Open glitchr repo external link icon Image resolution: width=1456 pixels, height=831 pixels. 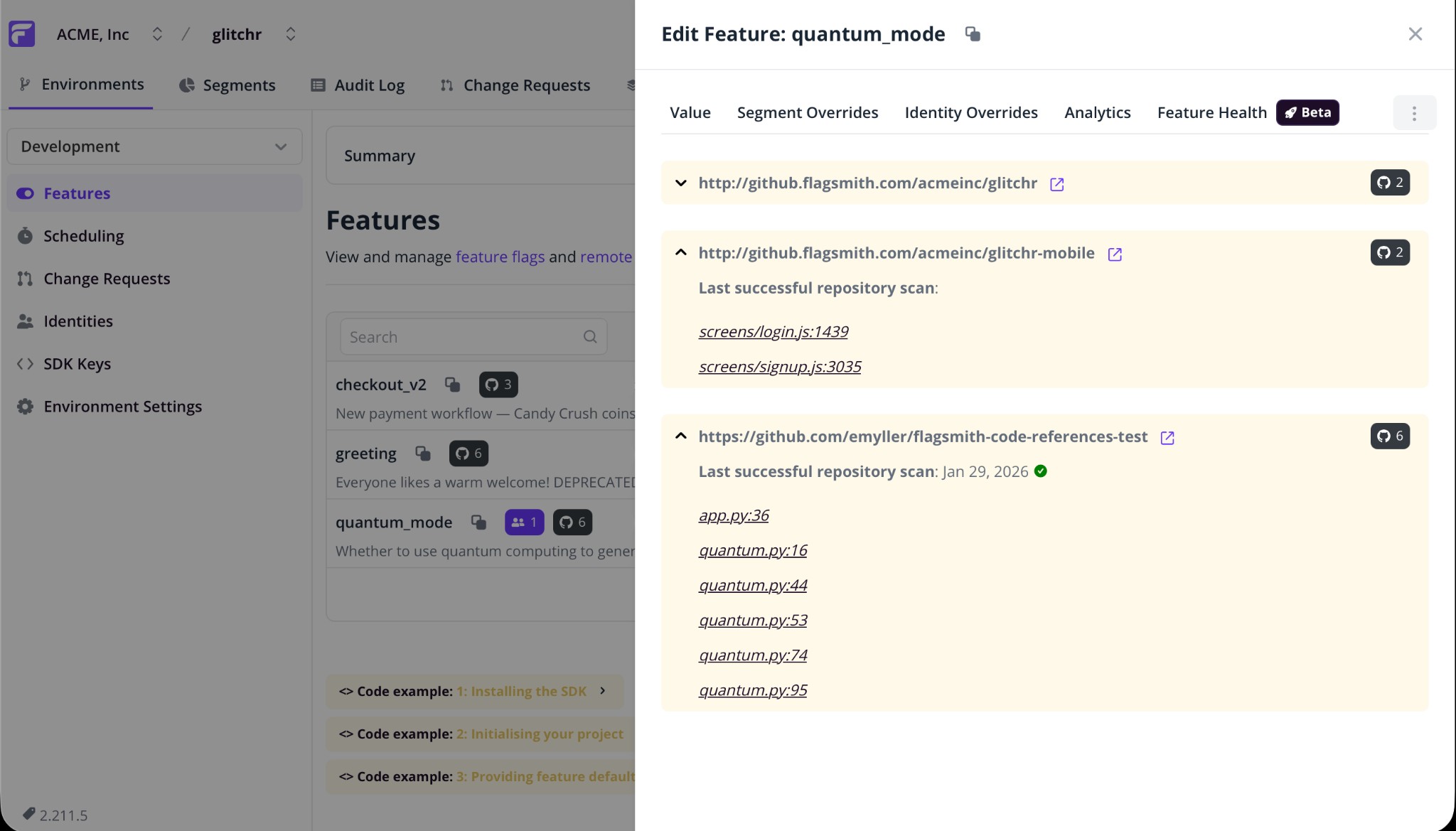(1056, 184)
